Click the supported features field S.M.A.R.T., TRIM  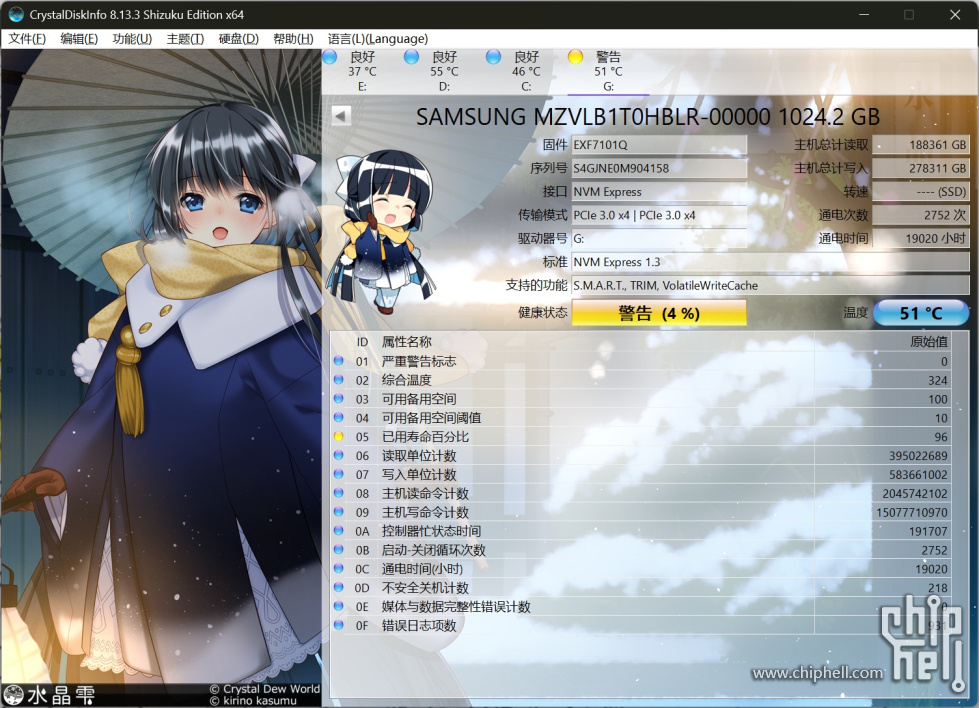click(x=770, y=285)
